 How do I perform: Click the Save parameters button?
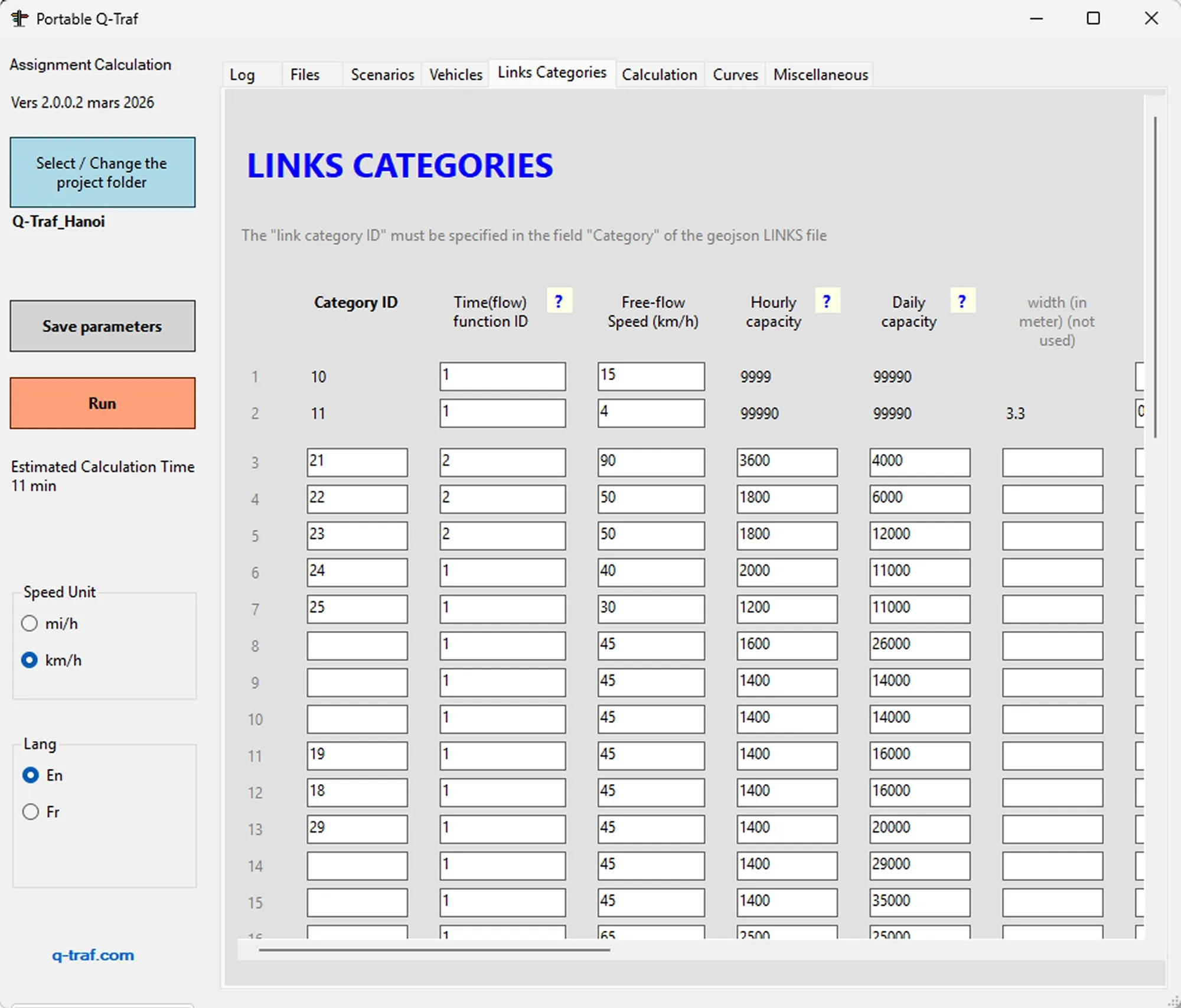102,326
